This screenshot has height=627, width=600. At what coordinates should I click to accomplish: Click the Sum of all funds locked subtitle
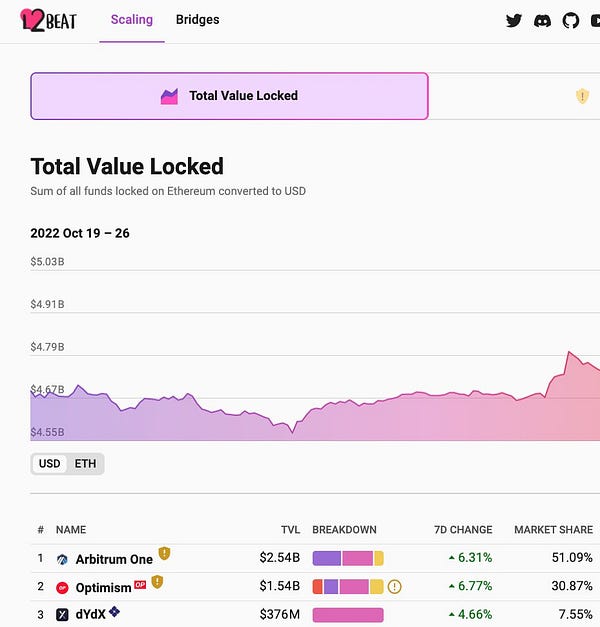(x=168, y=191)
